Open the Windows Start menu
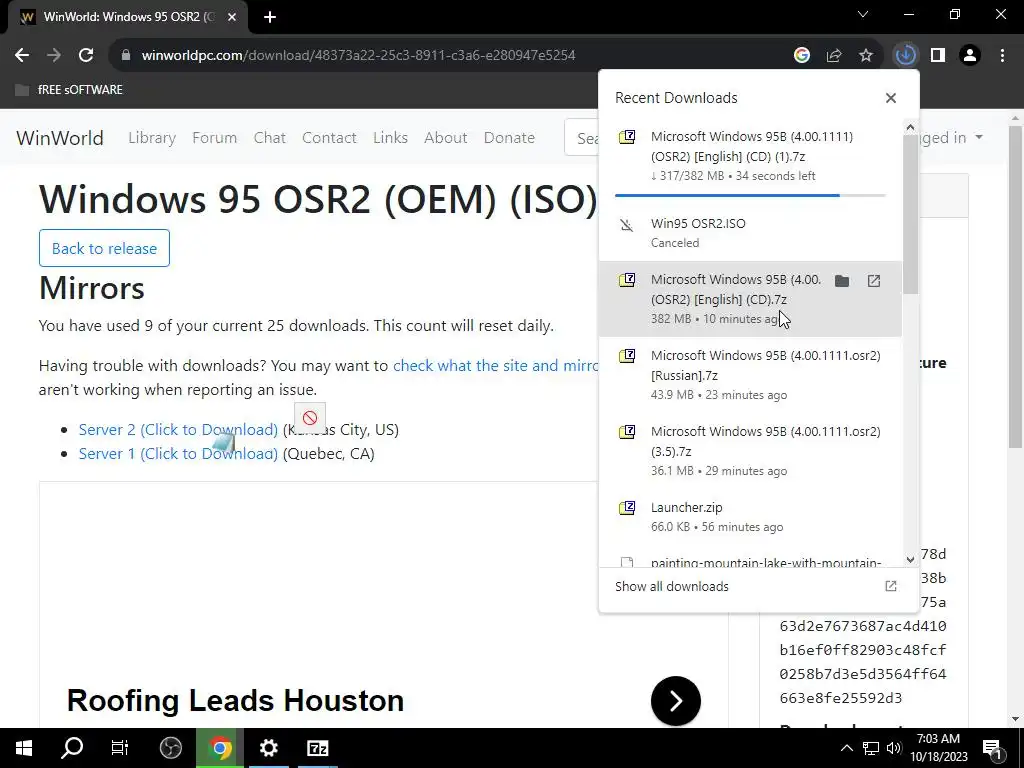 point(24,748)
